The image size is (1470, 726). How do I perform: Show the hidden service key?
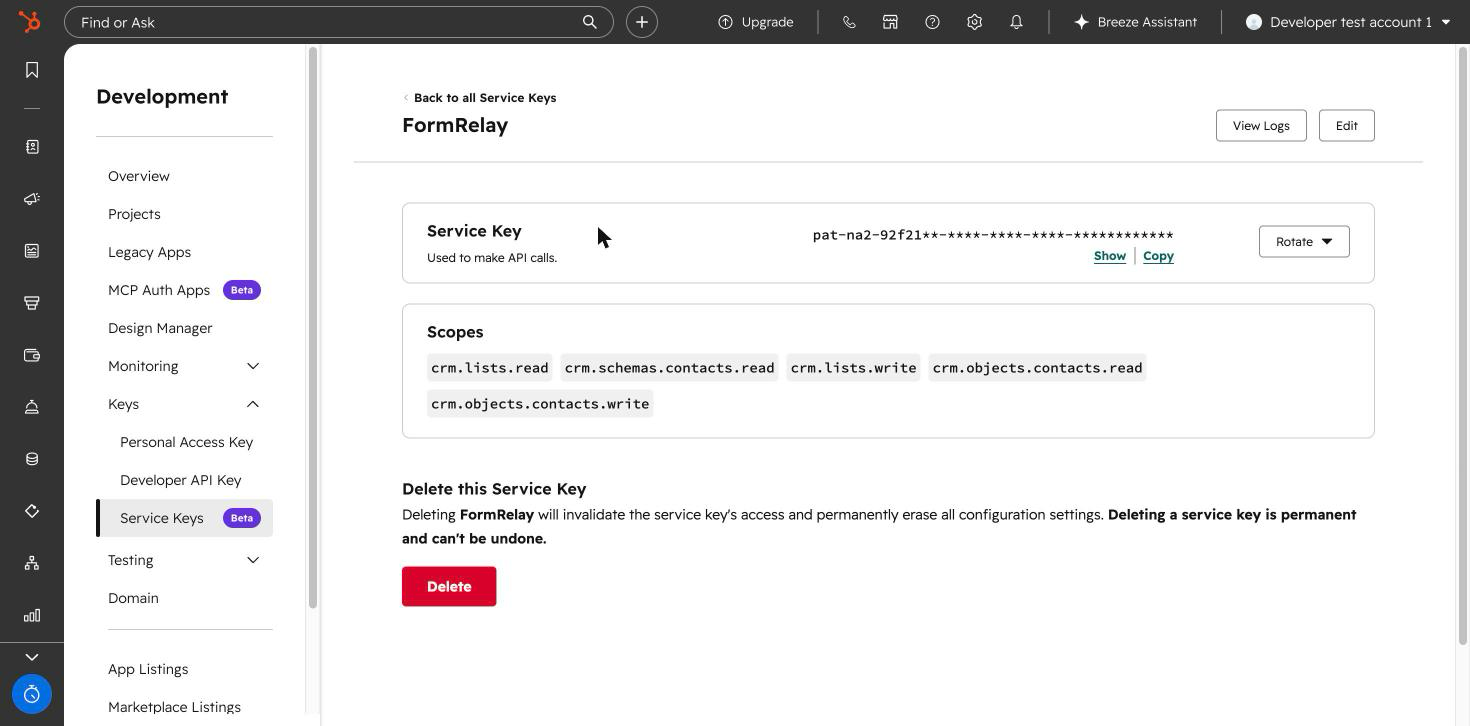click(1110, 256)
